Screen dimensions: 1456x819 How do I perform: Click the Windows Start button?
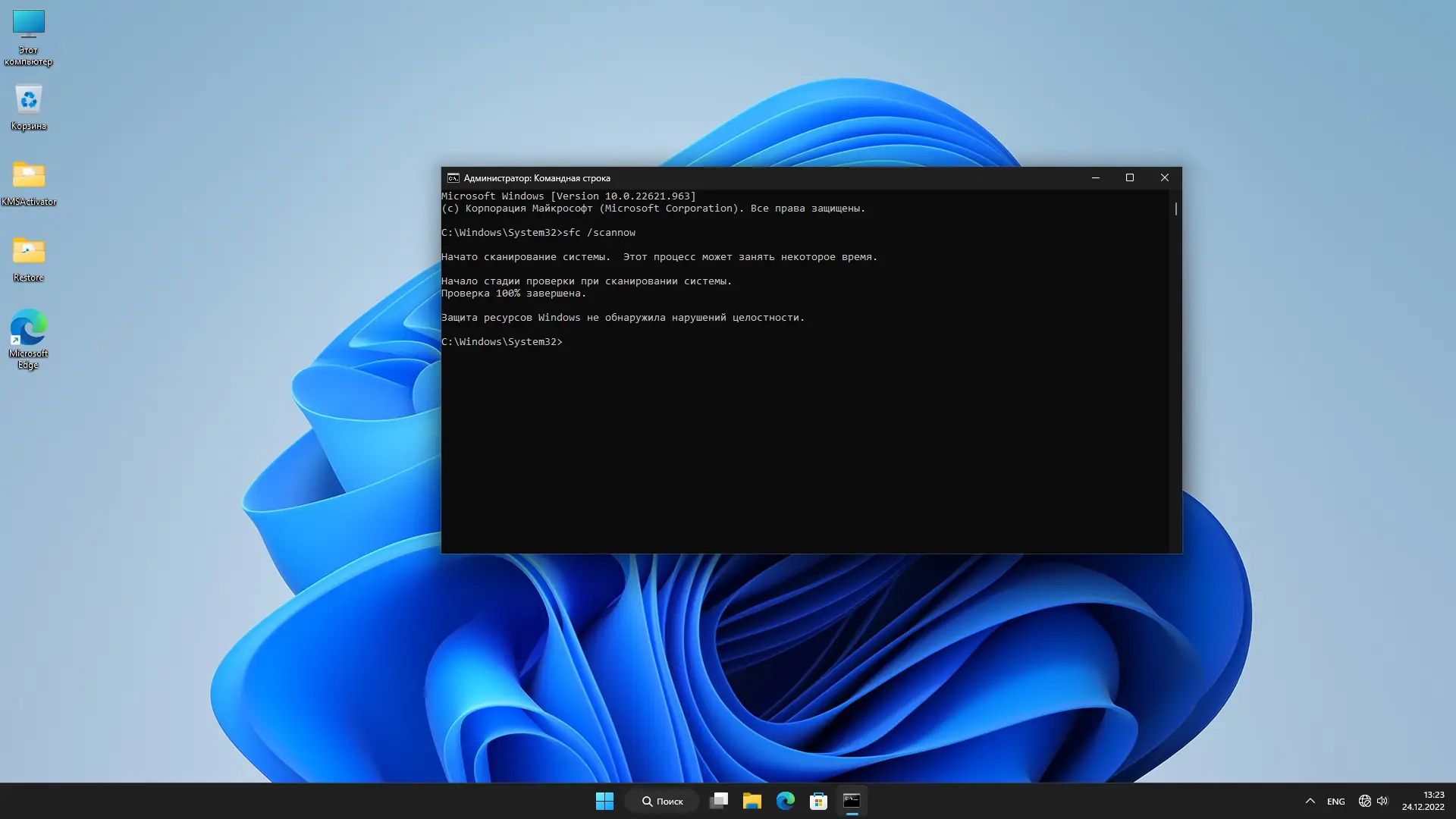click(604, 801)
